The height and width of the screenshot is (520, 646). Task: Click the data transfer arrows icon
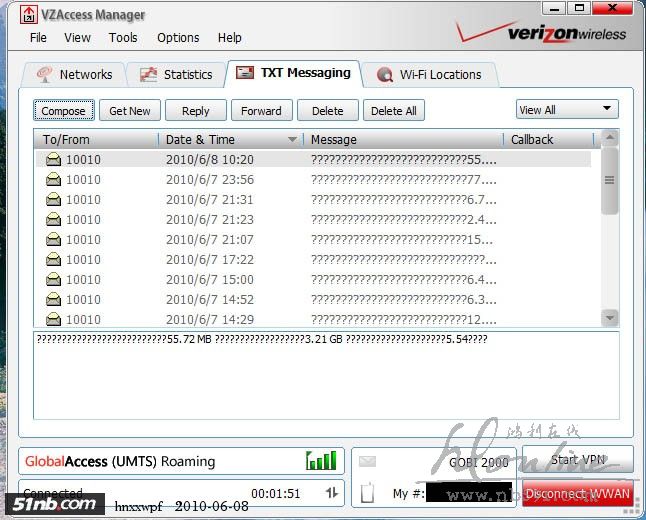coord(332,492)
